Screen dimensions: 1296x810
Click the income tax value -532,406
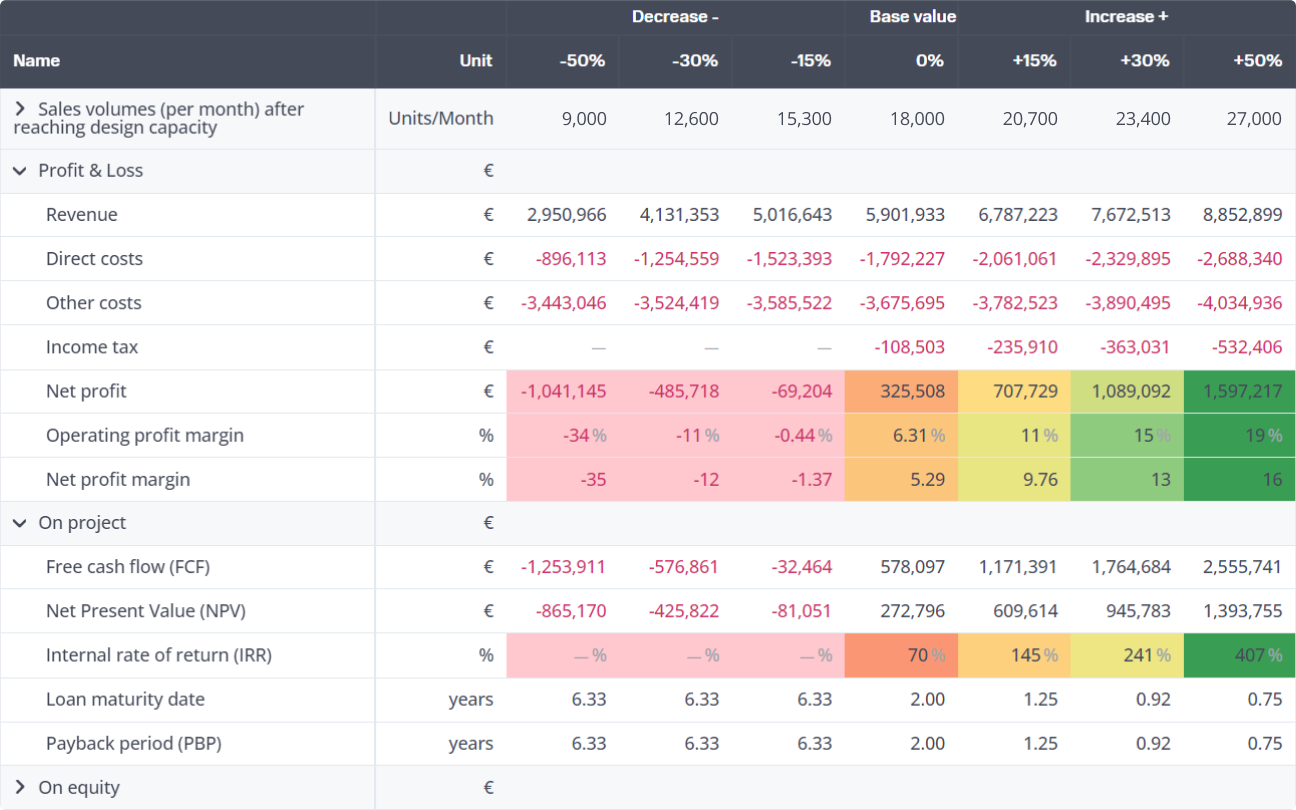[x=1247, y=347]
